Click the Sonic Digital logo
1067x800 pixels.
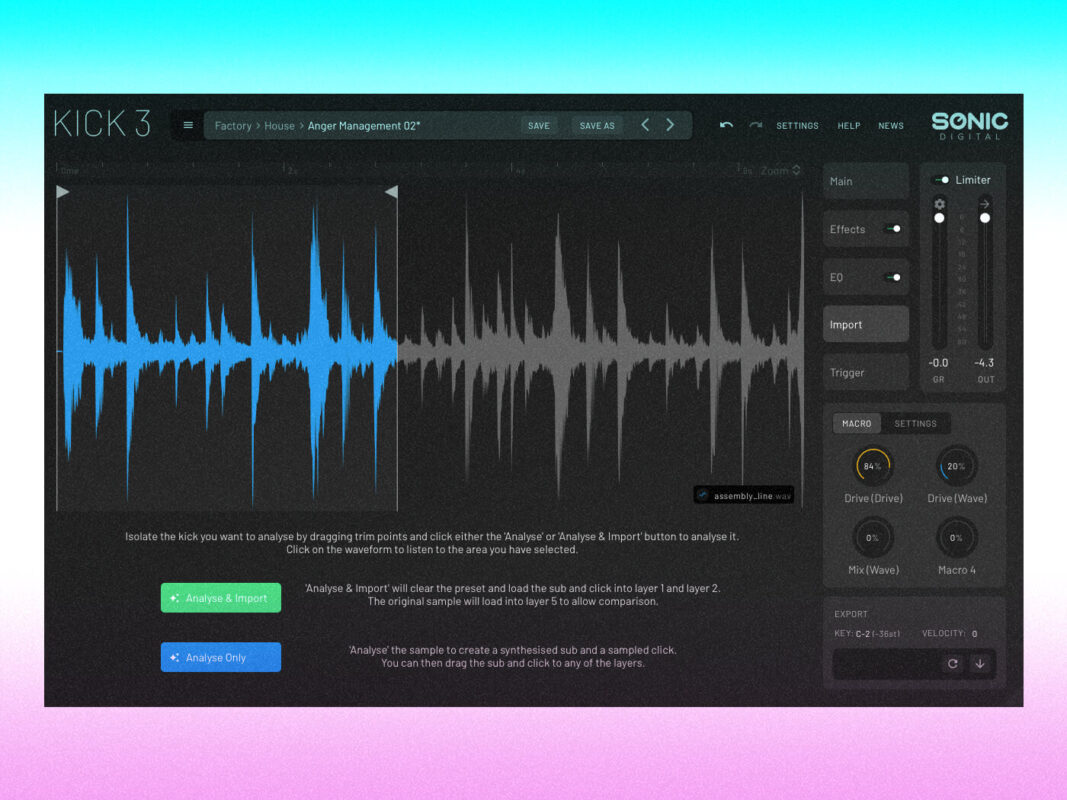pyautogui.click(x=969, y=125)
